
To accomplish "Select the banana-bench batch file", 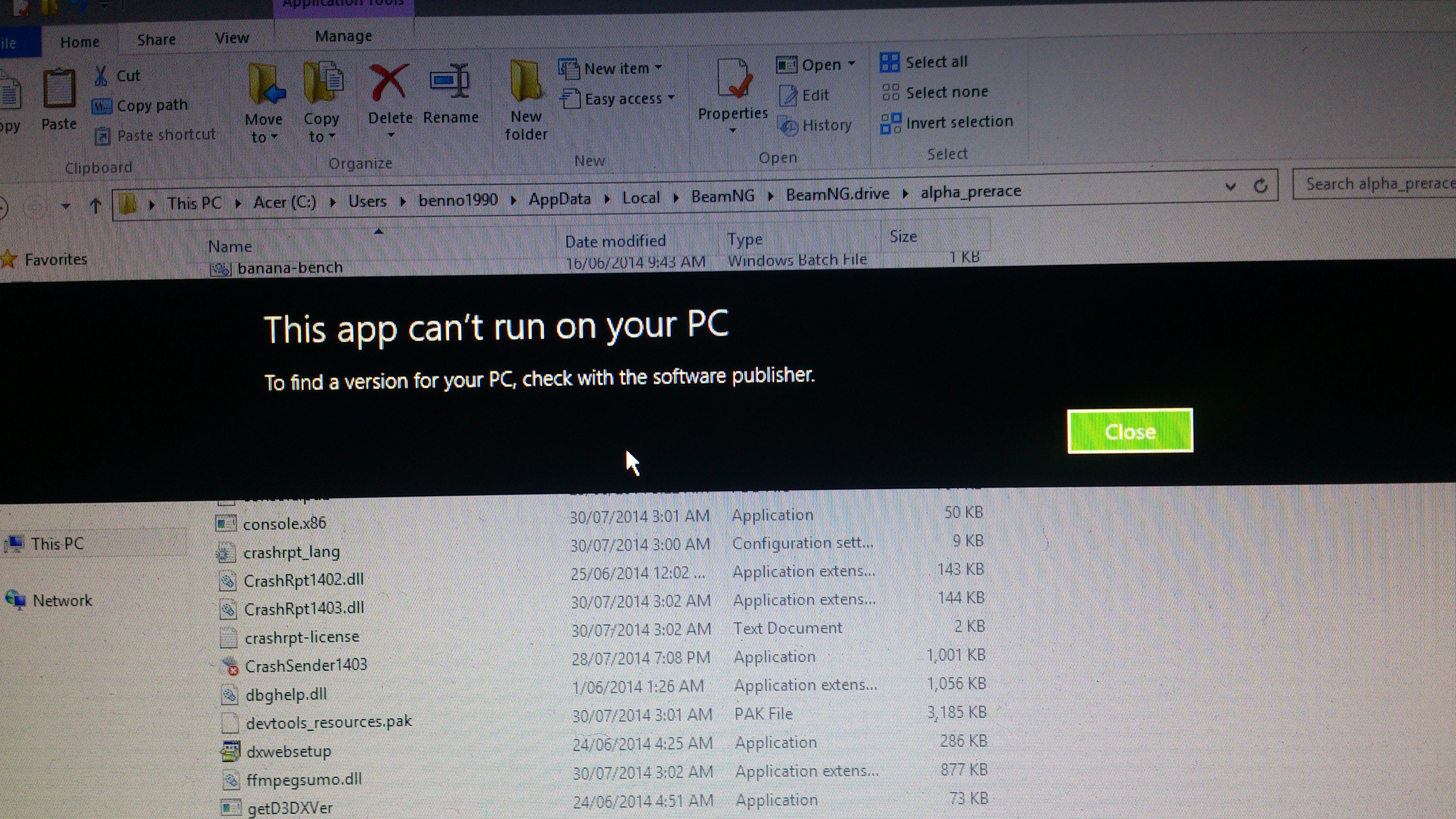I will tap(290, 267).
